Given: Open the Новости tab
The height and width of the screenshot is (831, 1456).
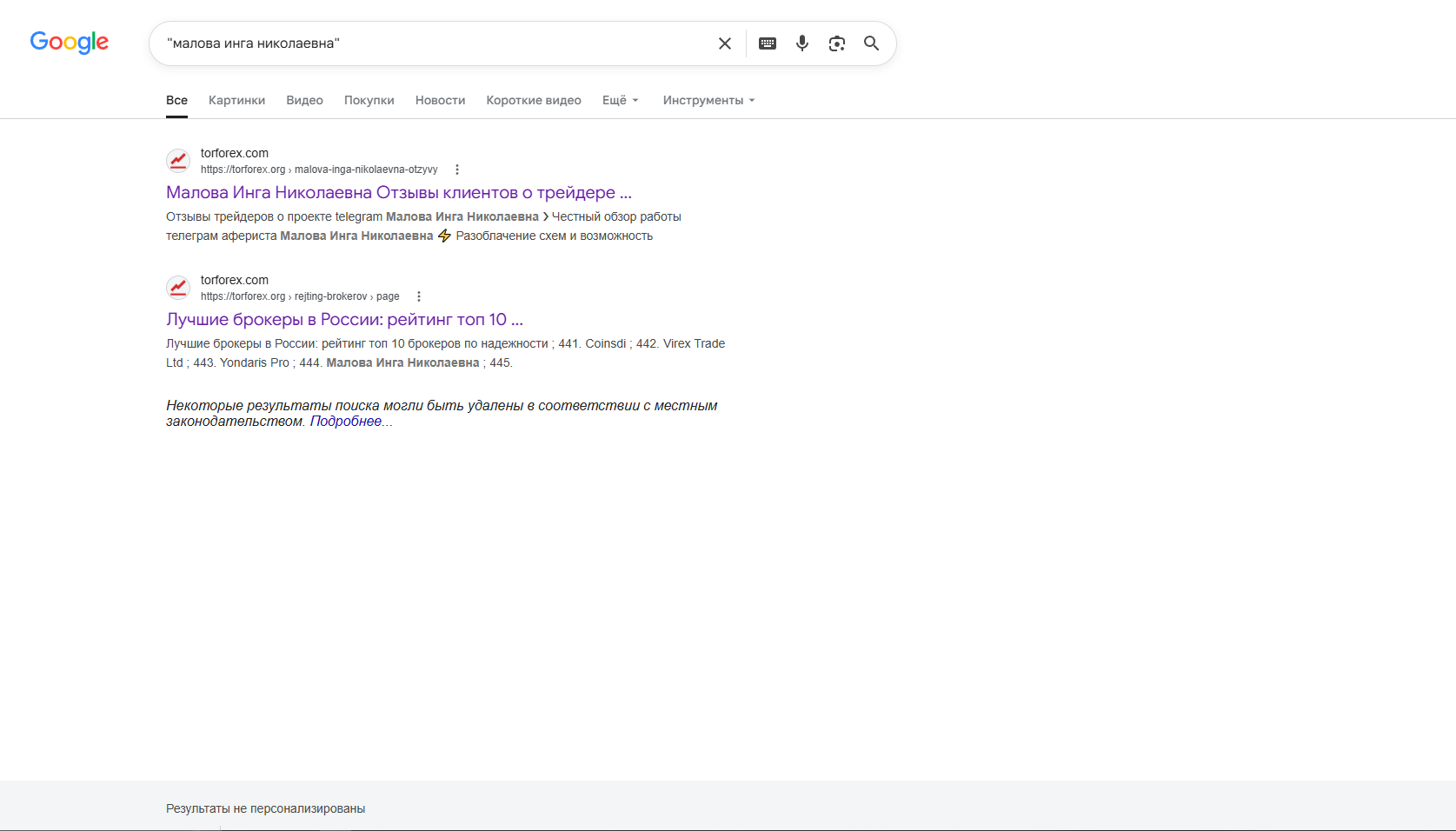Looking at the screenshot, I should (x=440, y=100).
